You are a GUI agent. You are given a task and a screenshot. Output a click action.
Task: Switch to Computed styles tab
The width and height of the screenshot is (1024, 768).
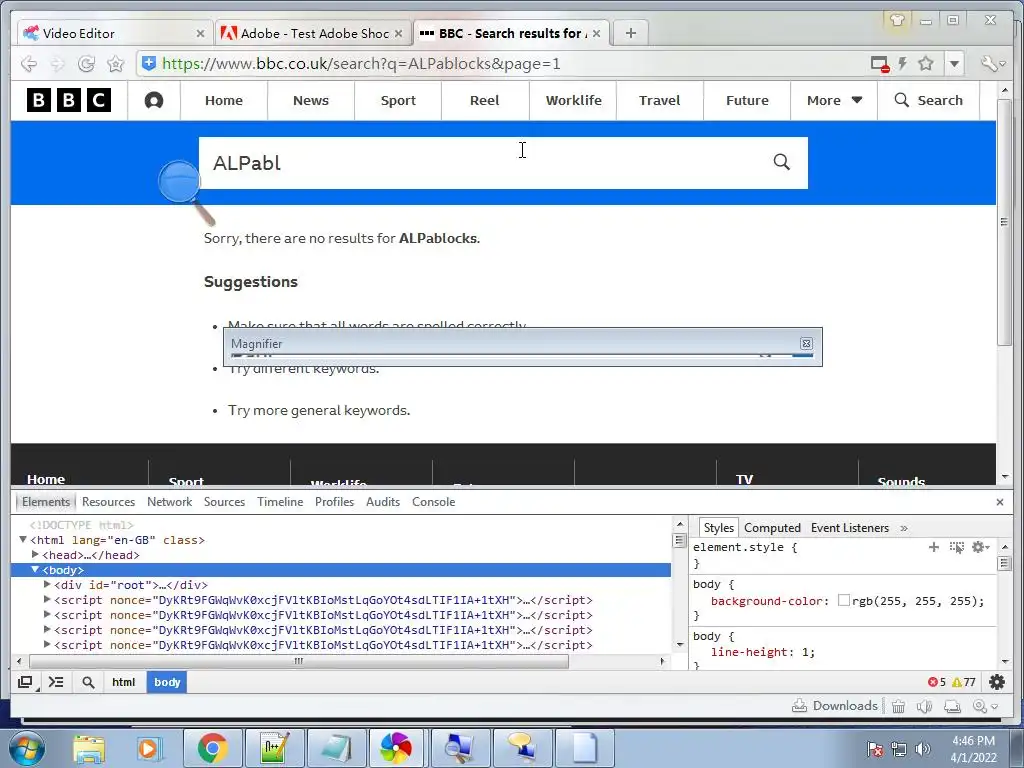(772, 528)
